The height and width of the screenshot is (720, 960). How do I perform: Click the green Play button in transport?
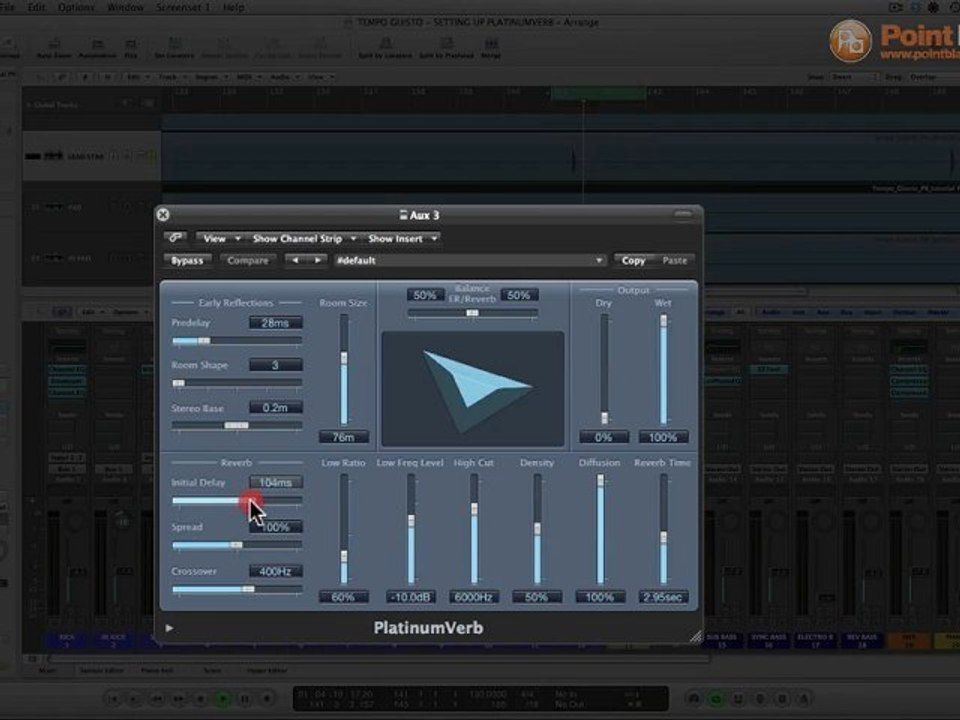click(x=223, y=698)
